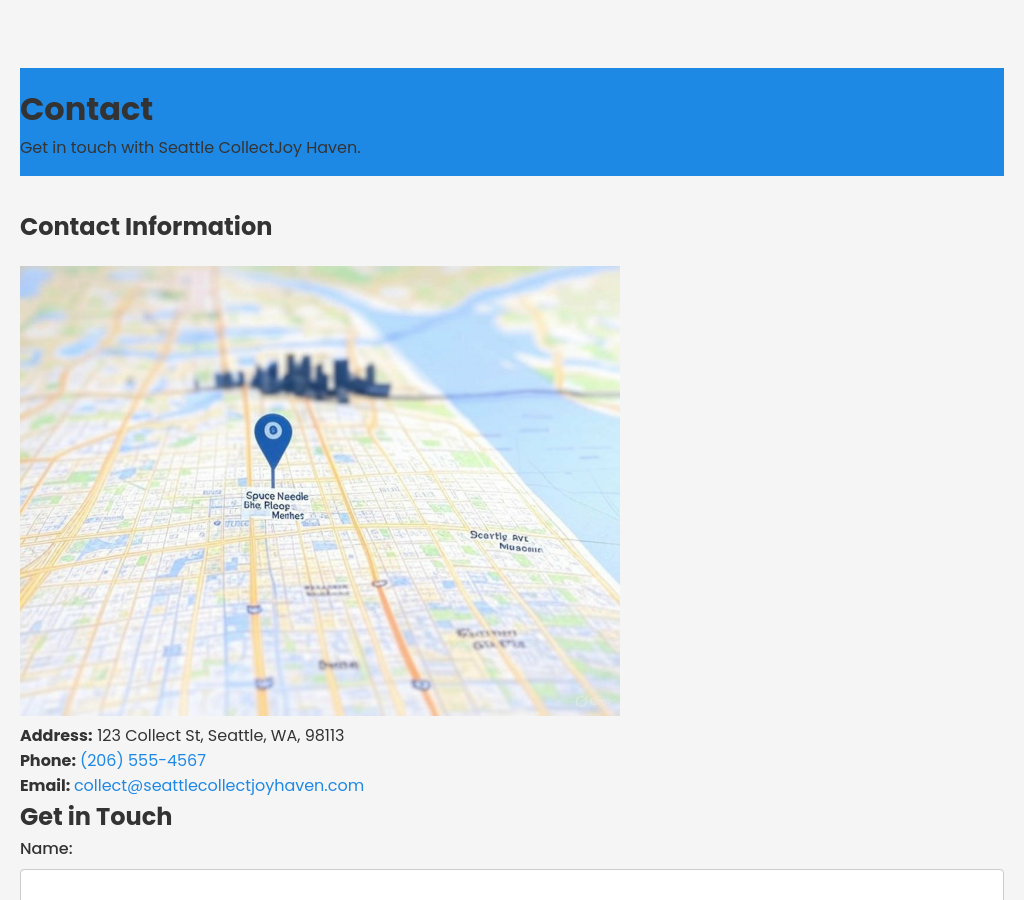Focus the Name input field
This screenshot has width=1024, height=900.
click(x=511, y=885)
